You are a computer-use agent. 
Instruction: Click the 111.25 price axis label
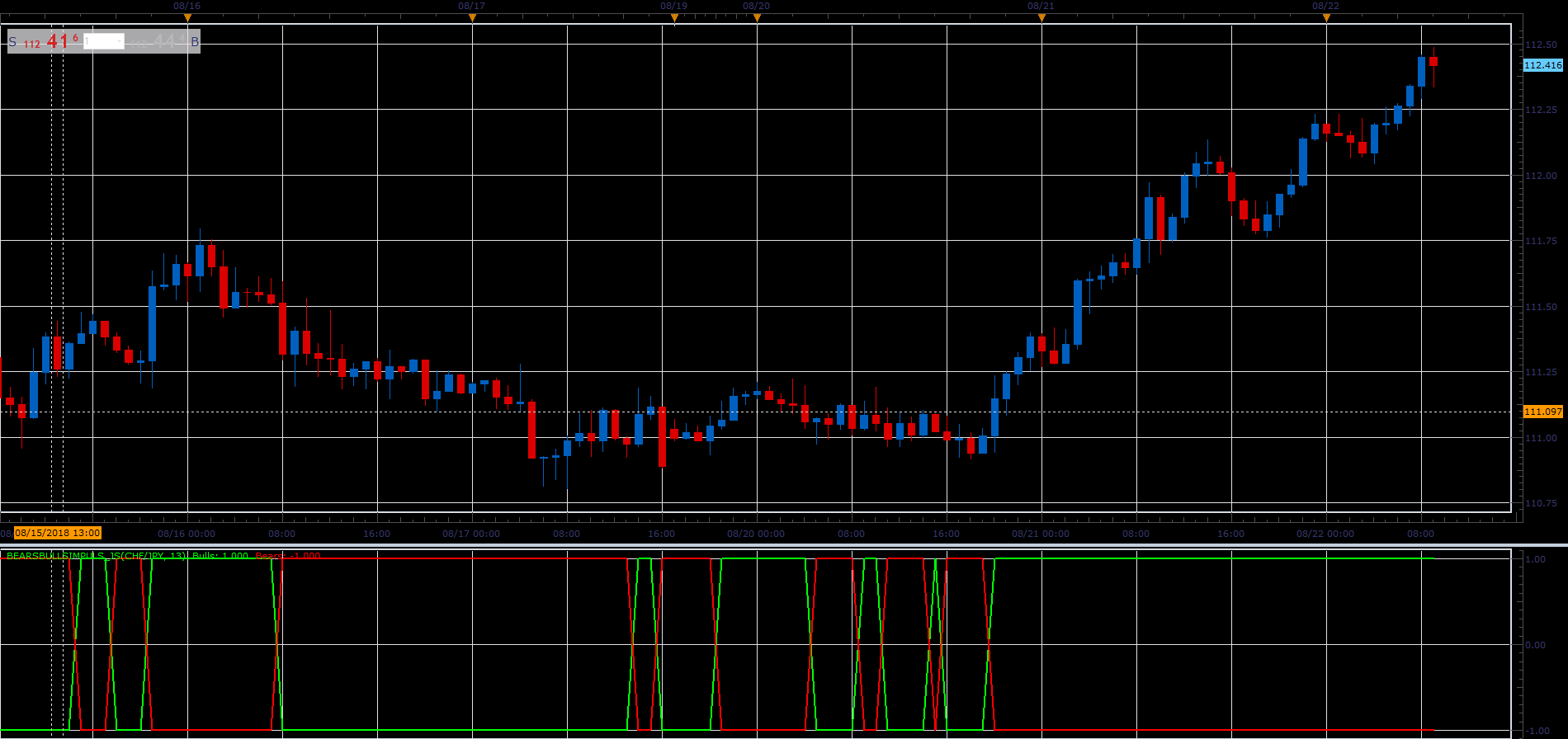[1541, 373]
